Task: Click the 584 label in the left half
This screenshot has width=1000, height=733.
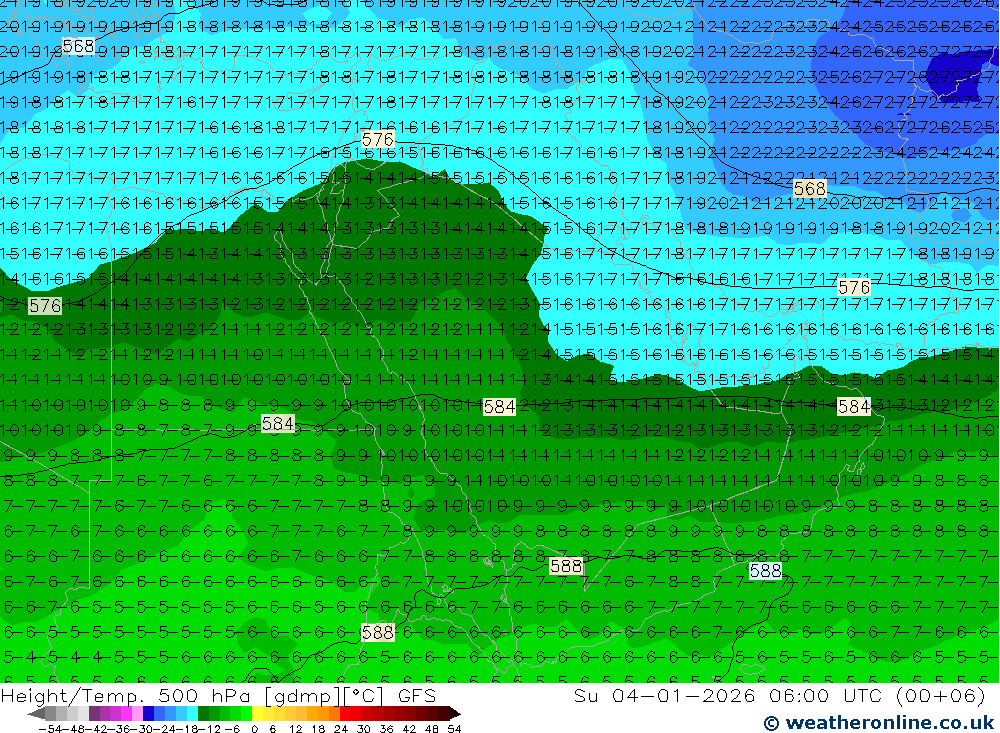Action: coord(278,423)
